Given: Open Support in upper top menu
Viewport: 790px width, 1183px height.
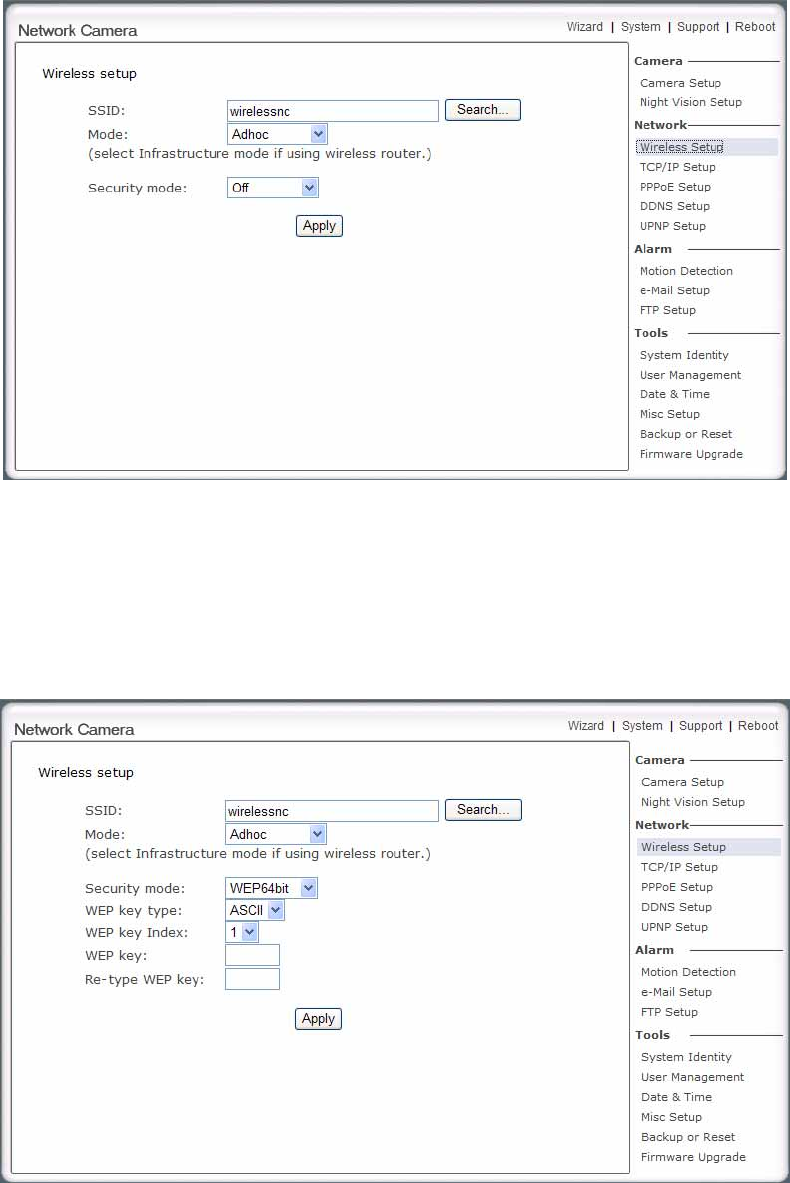Looking at the screenshot, I should click(698, 27).
